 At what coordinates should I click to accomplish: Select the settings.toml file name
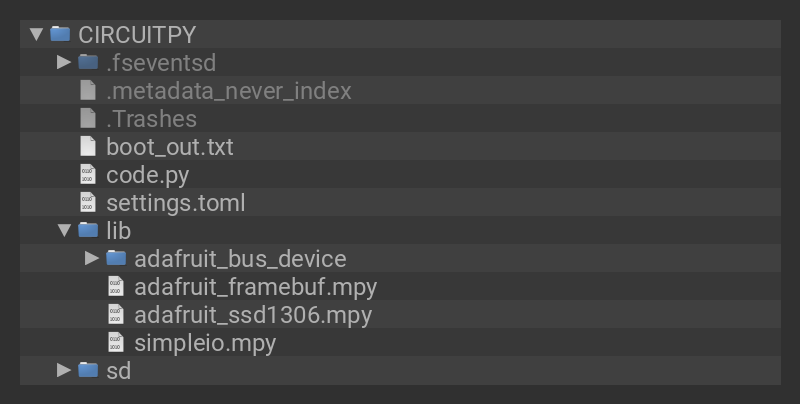175,203
